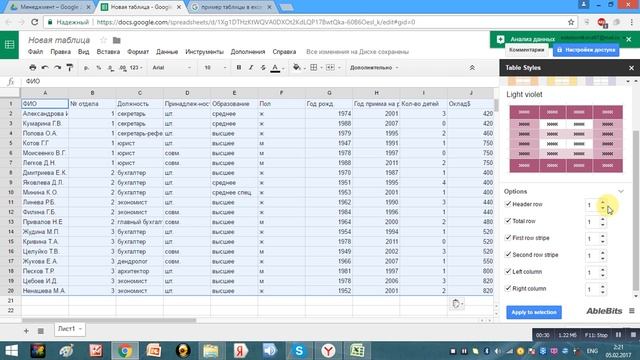Redo the last action
This screenshot has height=360, width=640.
tap(57, 67)
